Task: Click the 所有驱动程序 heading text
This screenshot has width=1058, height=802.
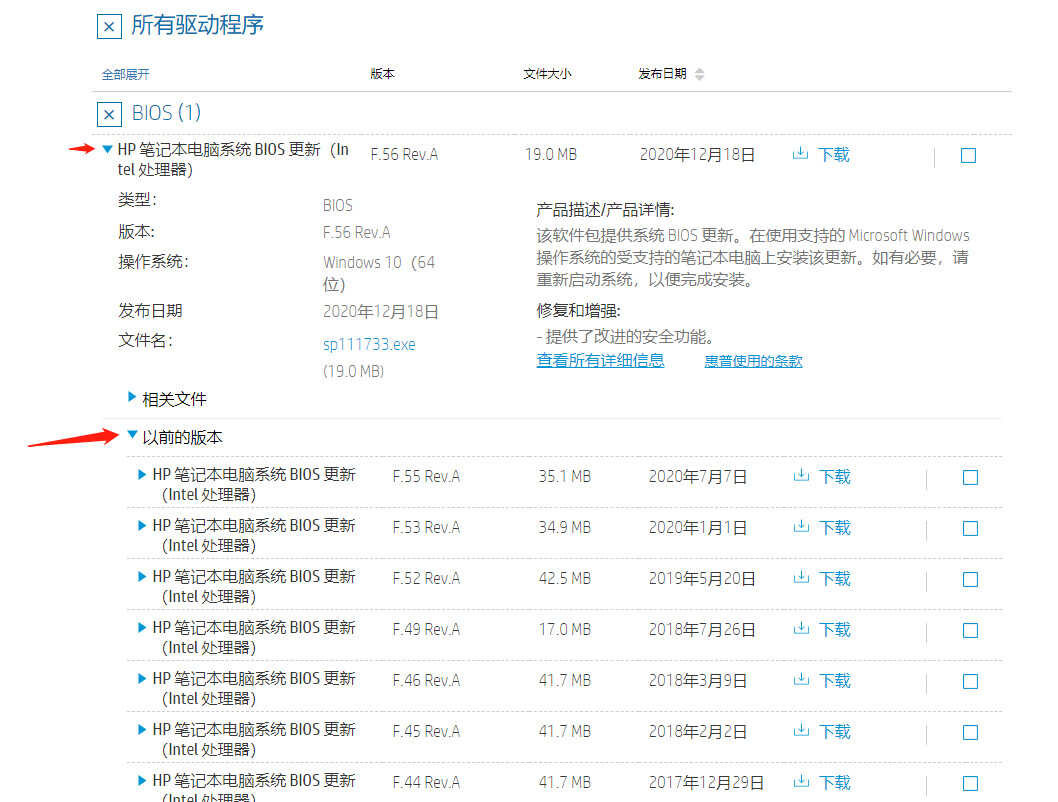Action: pos(197,25)
